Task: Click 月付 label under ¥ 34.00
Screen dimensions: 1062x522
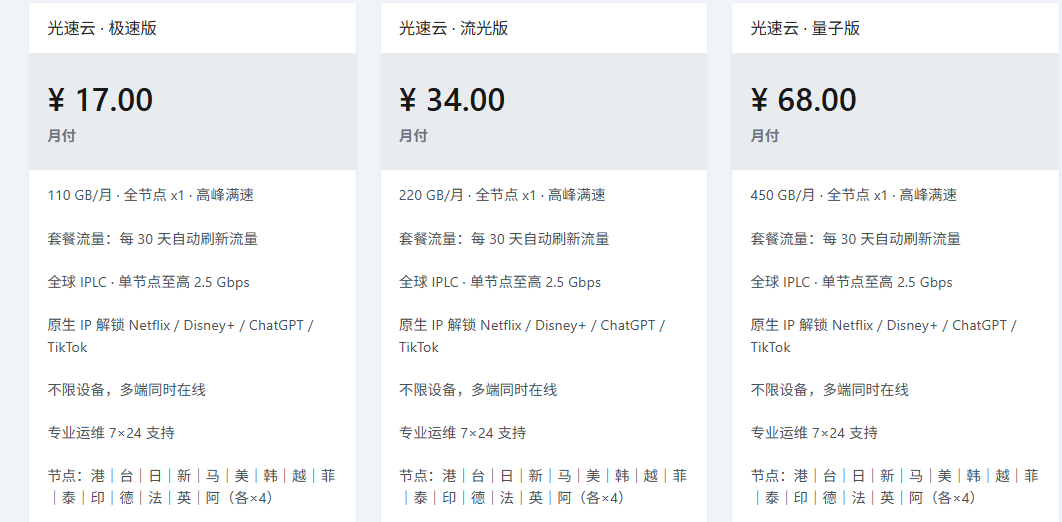Action: click(413, 135)
